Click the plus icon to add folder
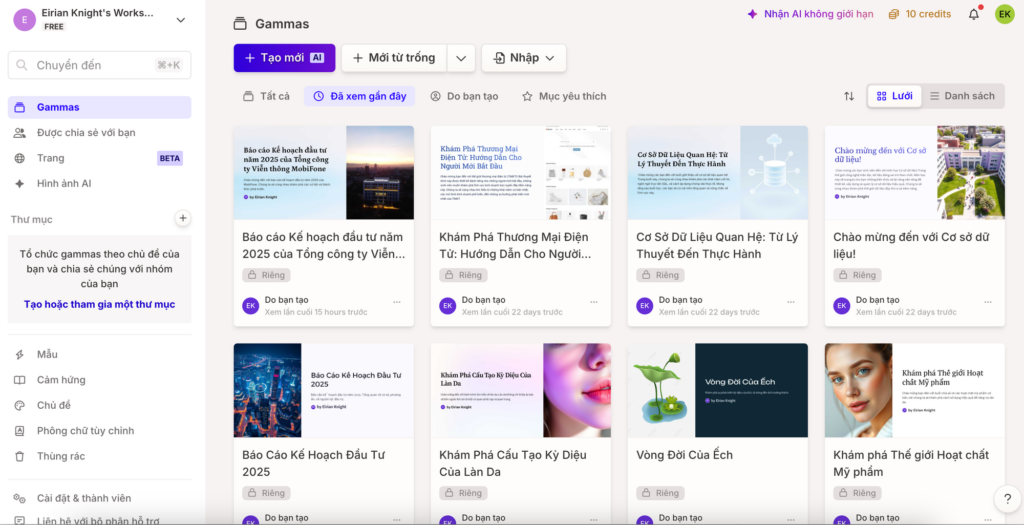This screenshot has height=525, width=1024. click(182, 218)
